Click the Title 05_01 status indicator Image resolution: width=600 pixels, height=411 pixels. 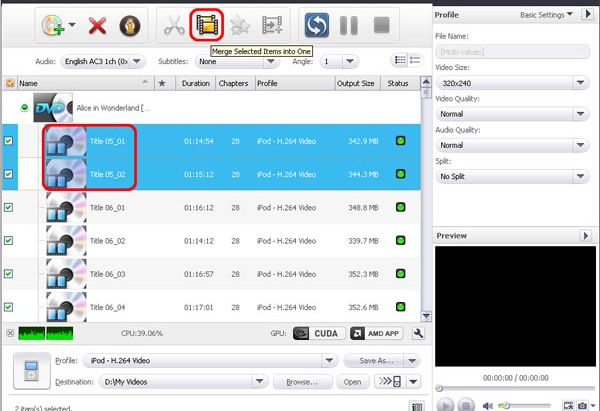(401, 141)
